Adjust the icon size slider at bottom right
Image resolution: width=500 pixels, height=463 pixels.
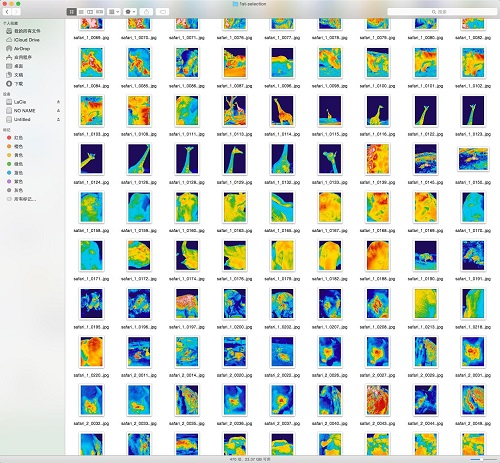pyautogui.click(x=482, y=459)
